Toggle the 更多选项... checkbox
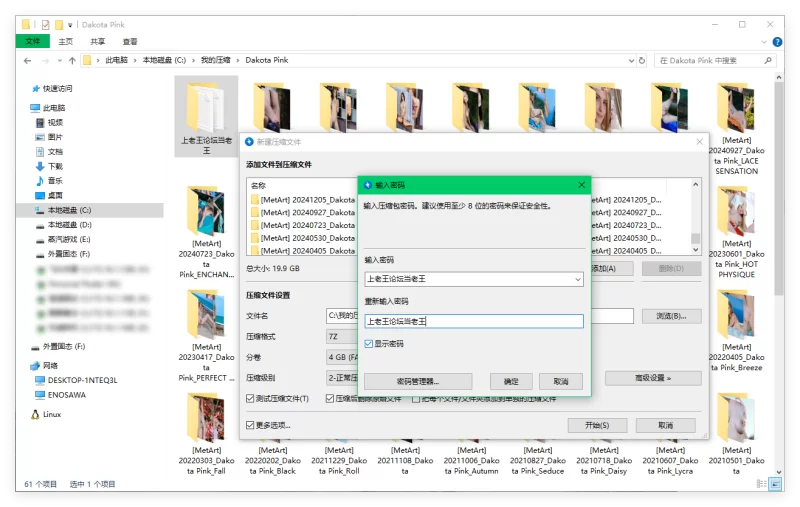Image resolution: width=800 pixels, height=507 pixels. click(x=250, y=425)
